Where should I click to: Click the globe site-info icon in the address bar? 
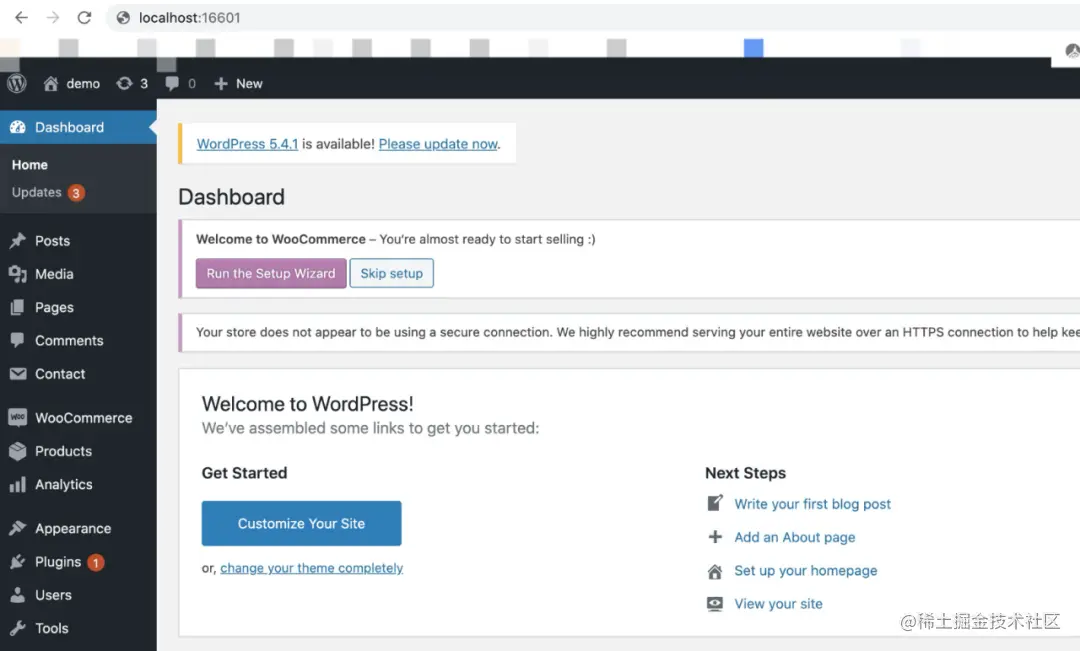[123, 18]
